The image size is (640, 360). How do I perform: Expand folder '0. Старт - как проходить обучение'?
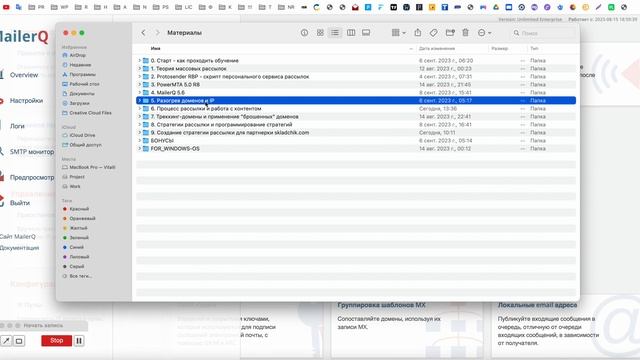139,60
